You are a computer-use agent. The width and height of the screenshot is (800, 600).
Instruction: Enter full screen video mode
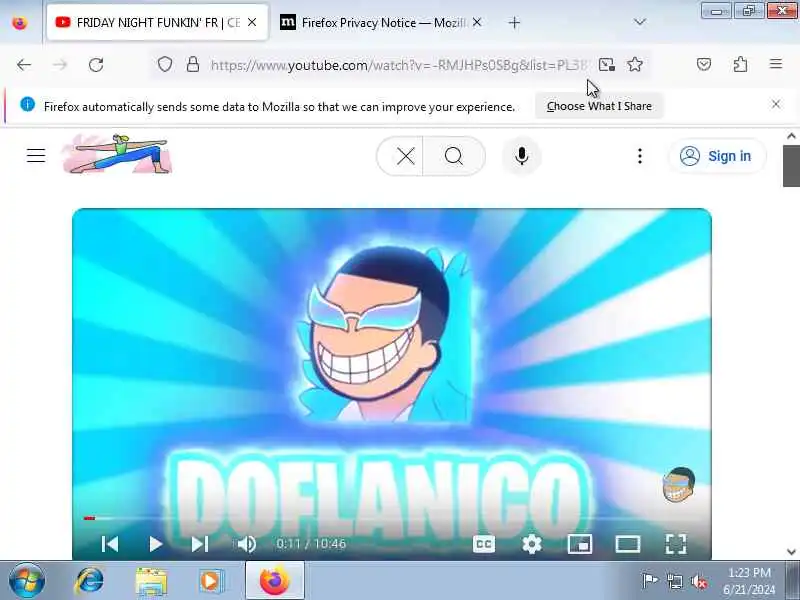[676, 544]
